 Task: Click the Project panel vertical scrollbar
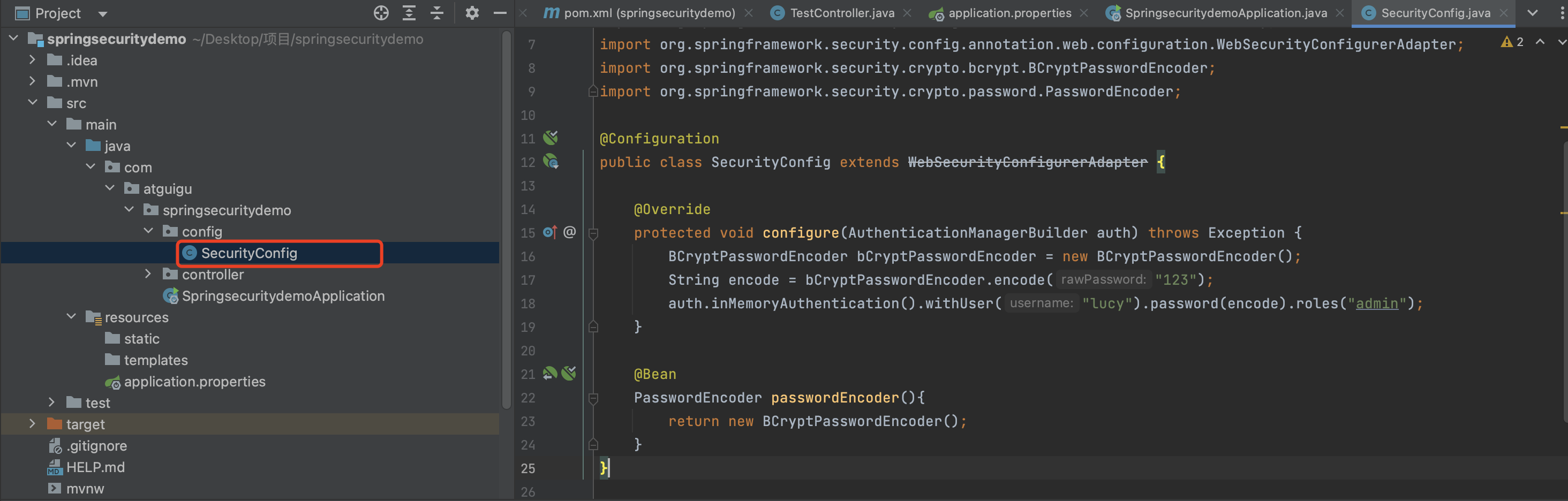[507, 219]
